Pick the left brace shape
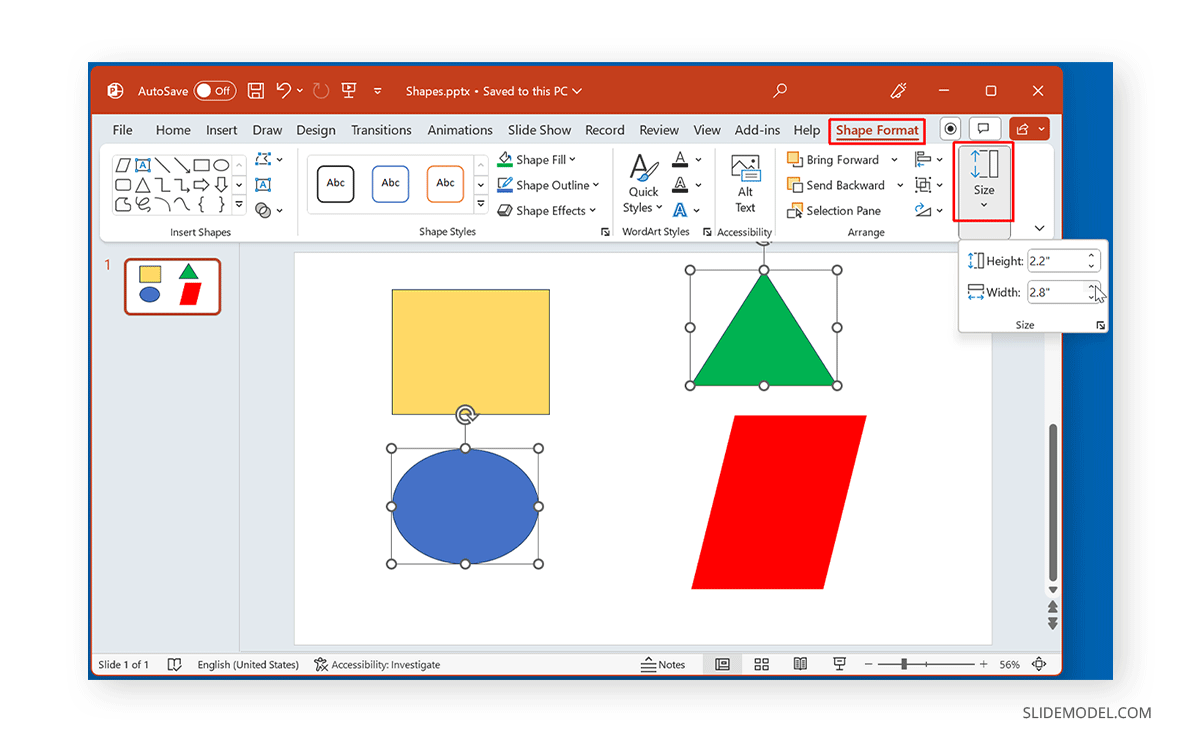Screen dimensions: 1200x743 (201, 204)
